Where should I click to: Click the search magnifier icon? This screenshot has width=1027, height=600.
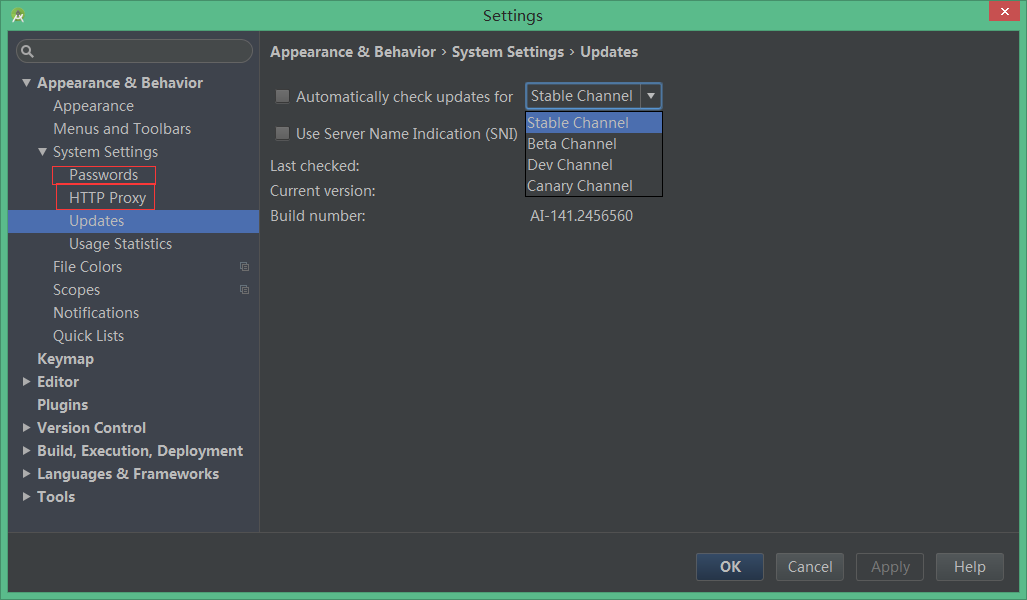click(x=28, y=51)
